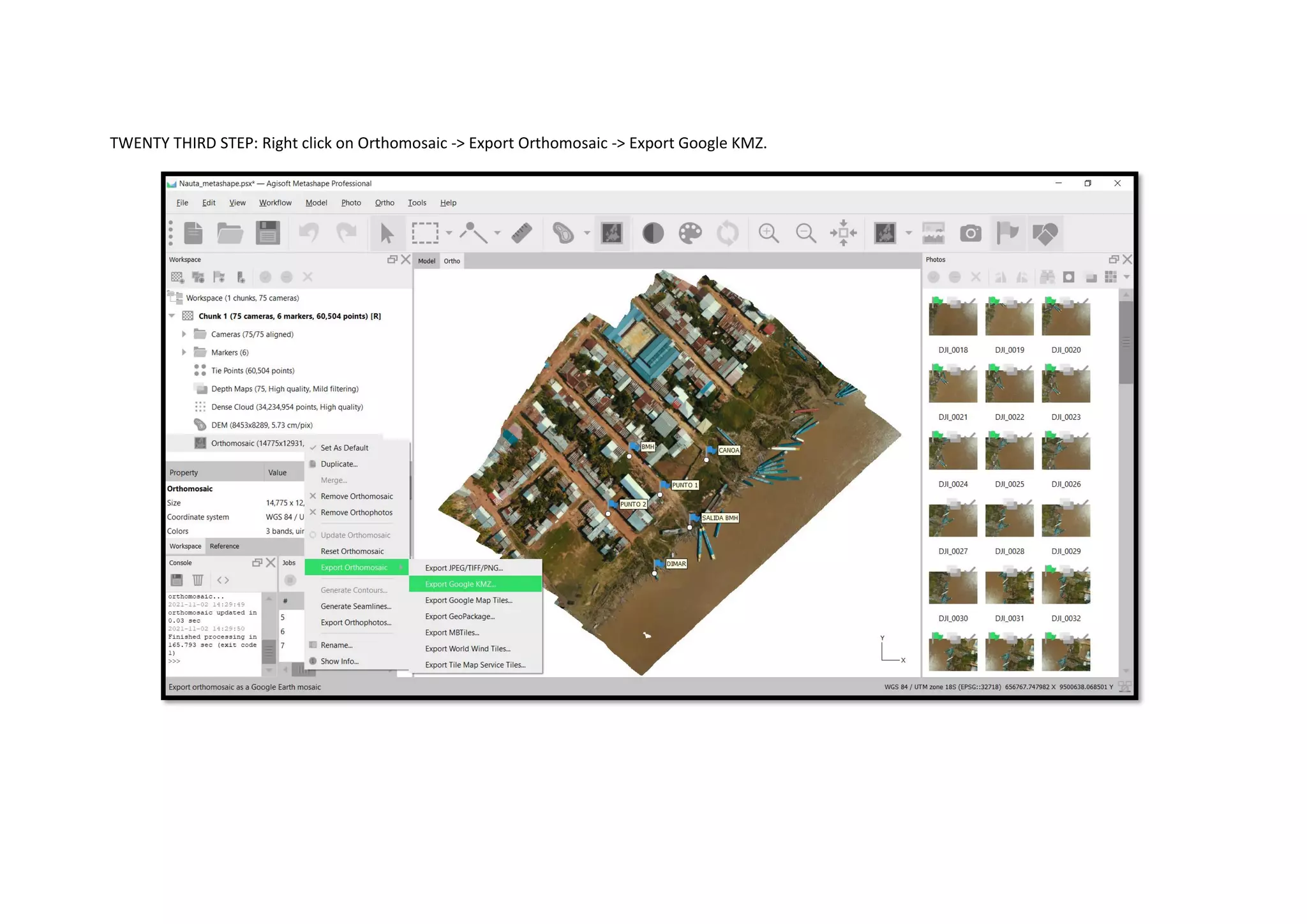Image resolution: width=1307 pixels, height=924 pixels.
Task: Expand the Markers folder tree arrow
Action: pos(184,352)
